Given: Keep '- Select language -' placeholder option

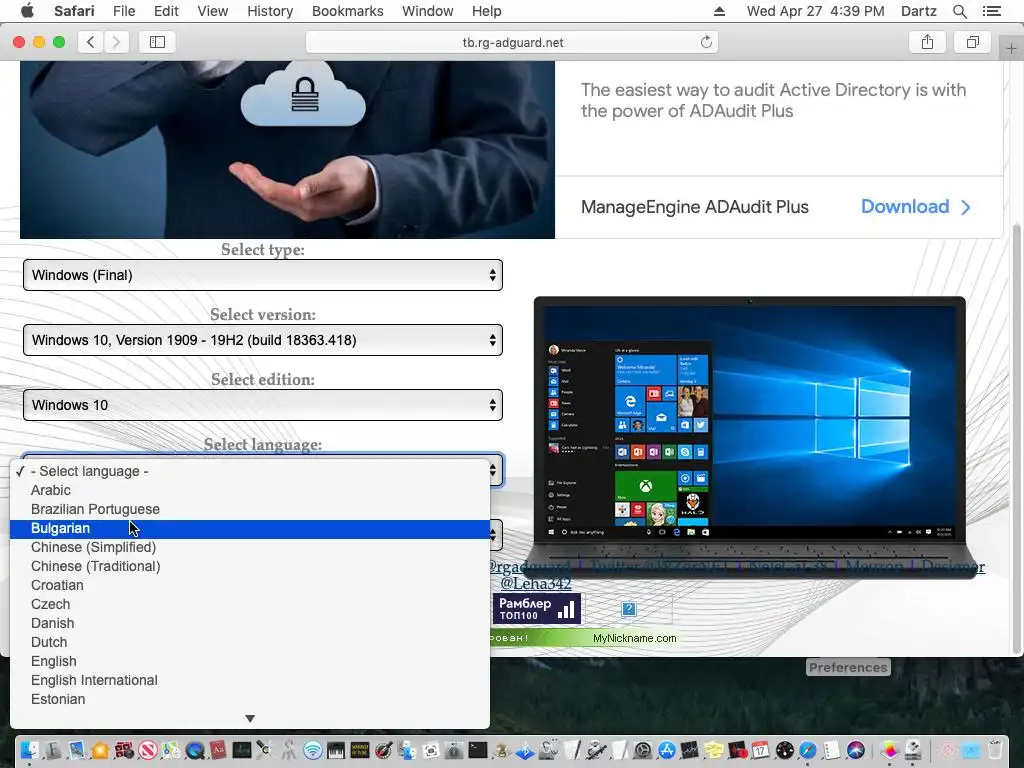Looking at the screenshot, I should 249,471.
